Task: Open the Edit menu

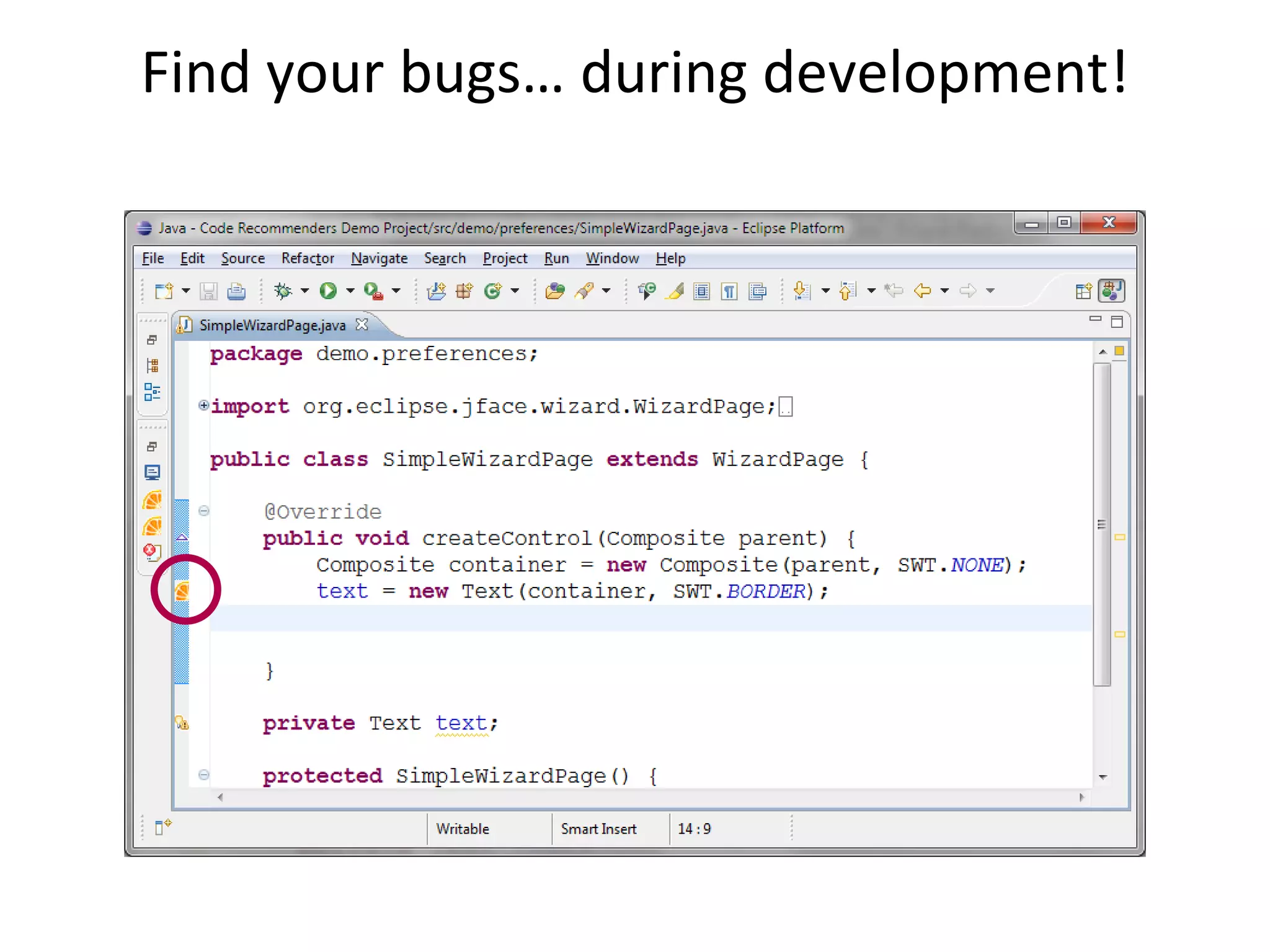Action: 192,258
